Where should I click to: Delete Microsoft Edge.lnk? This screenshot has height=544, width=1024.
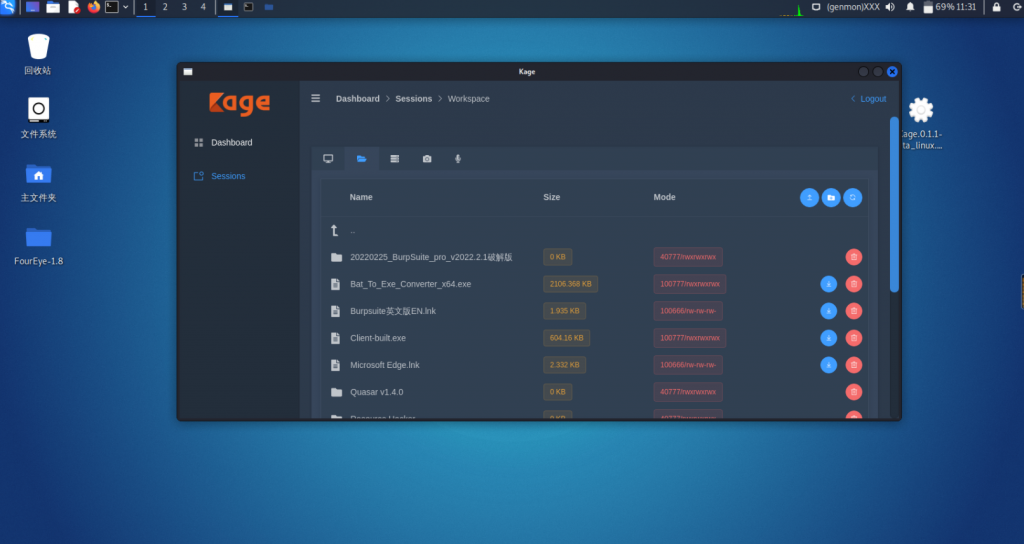854,365
